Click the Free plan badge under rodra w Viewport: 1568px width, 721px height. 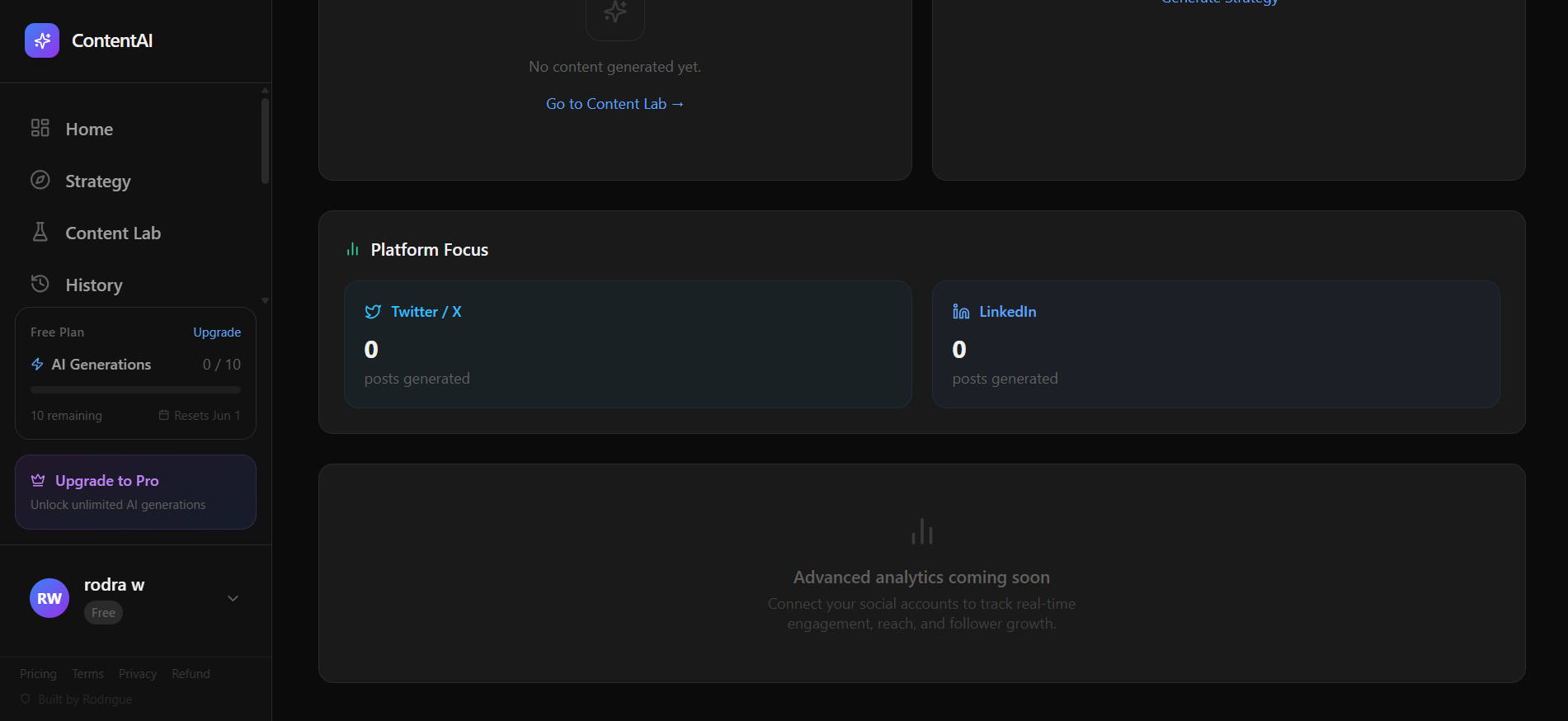click(x=103, y=612)
